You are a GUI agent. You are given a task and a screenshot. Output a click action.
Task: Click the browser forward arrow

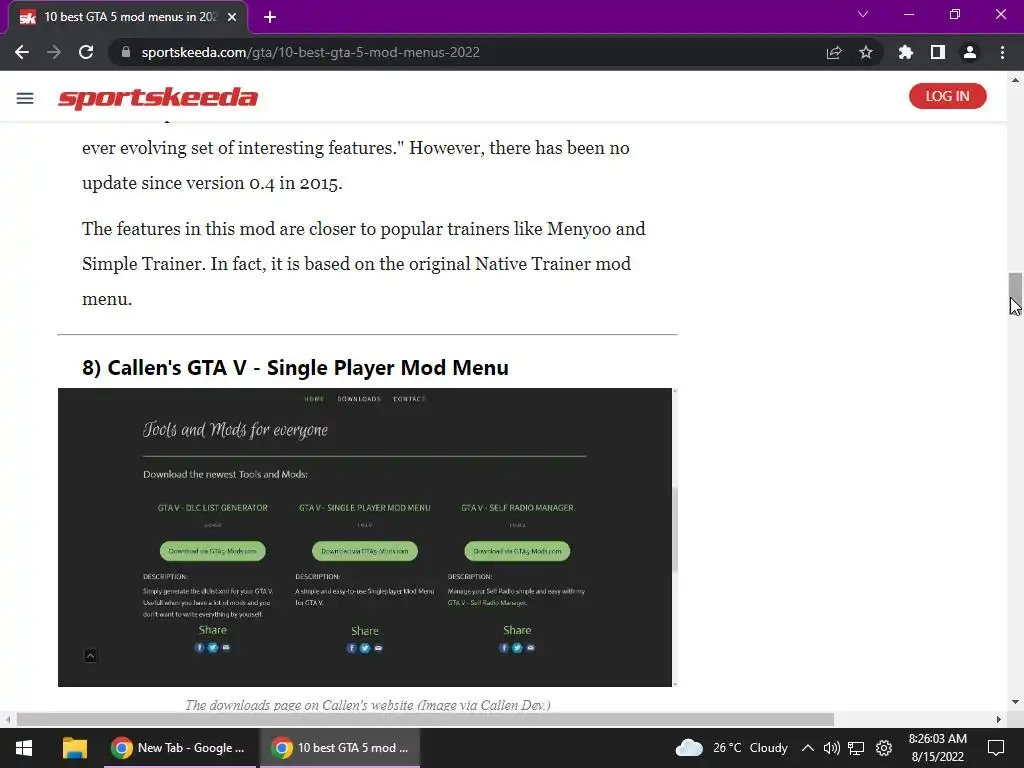[x=54, y=52]
